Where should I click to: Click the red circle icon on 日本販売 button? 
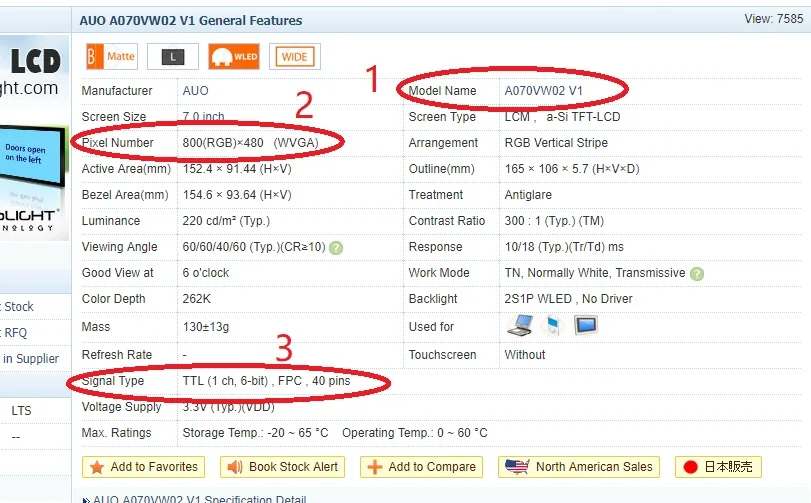(x=690, y=467)
